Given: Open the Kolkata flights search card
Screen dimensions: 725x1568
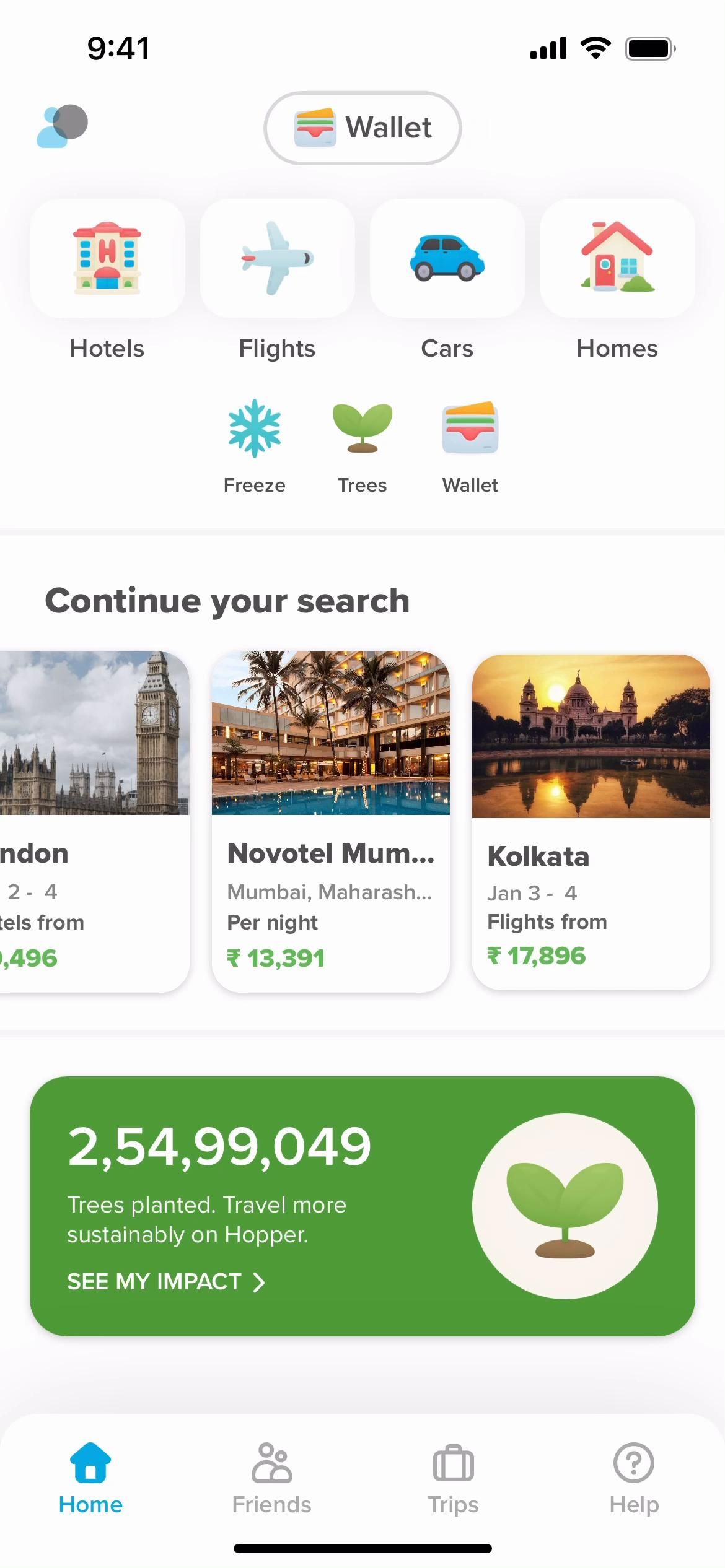Looking at the screenshot, I should click(x=591, y=821).
